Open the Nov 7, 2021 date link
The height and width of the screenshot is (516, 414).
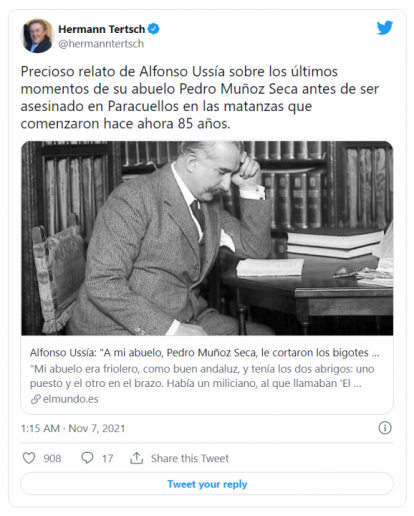coord(97,428)
